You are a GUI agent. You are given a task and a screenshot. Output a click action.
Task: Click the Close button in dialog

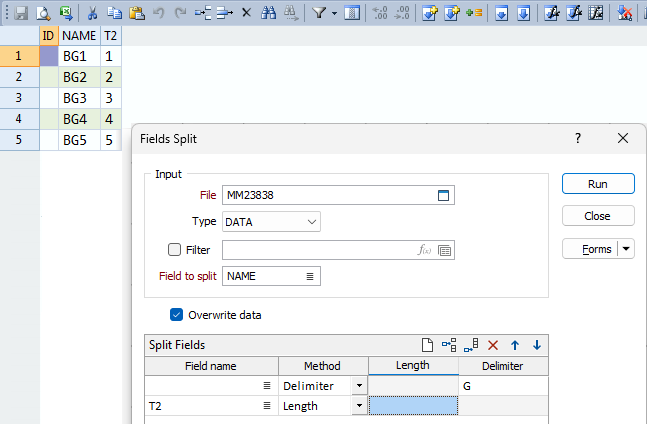pyautogui.click(x=598, y=216)
